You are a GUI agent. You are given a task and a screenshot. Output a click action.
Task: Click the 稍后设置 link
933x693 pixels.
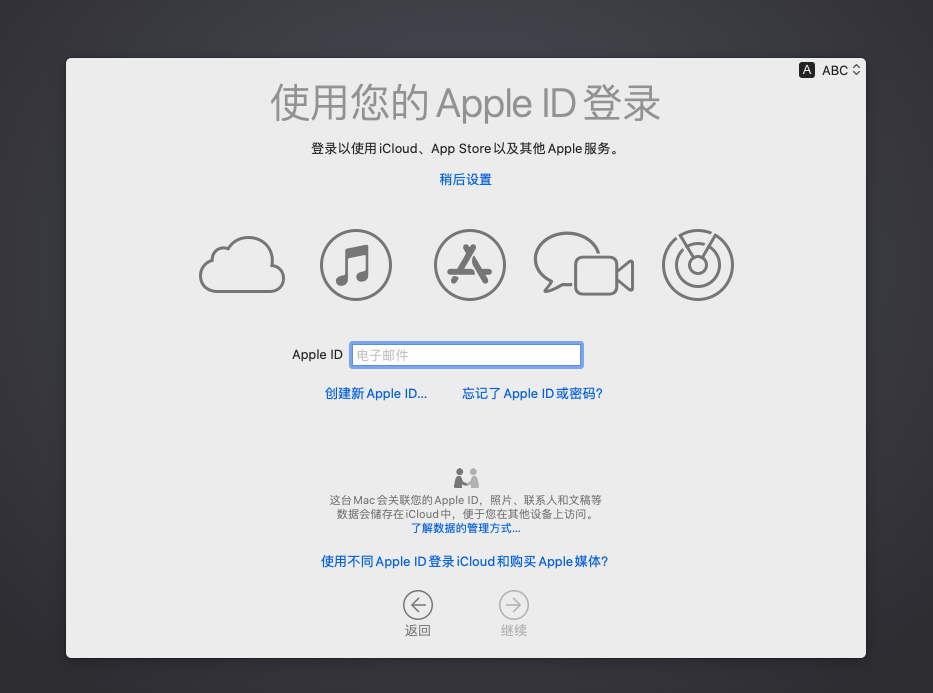[465, 179]
